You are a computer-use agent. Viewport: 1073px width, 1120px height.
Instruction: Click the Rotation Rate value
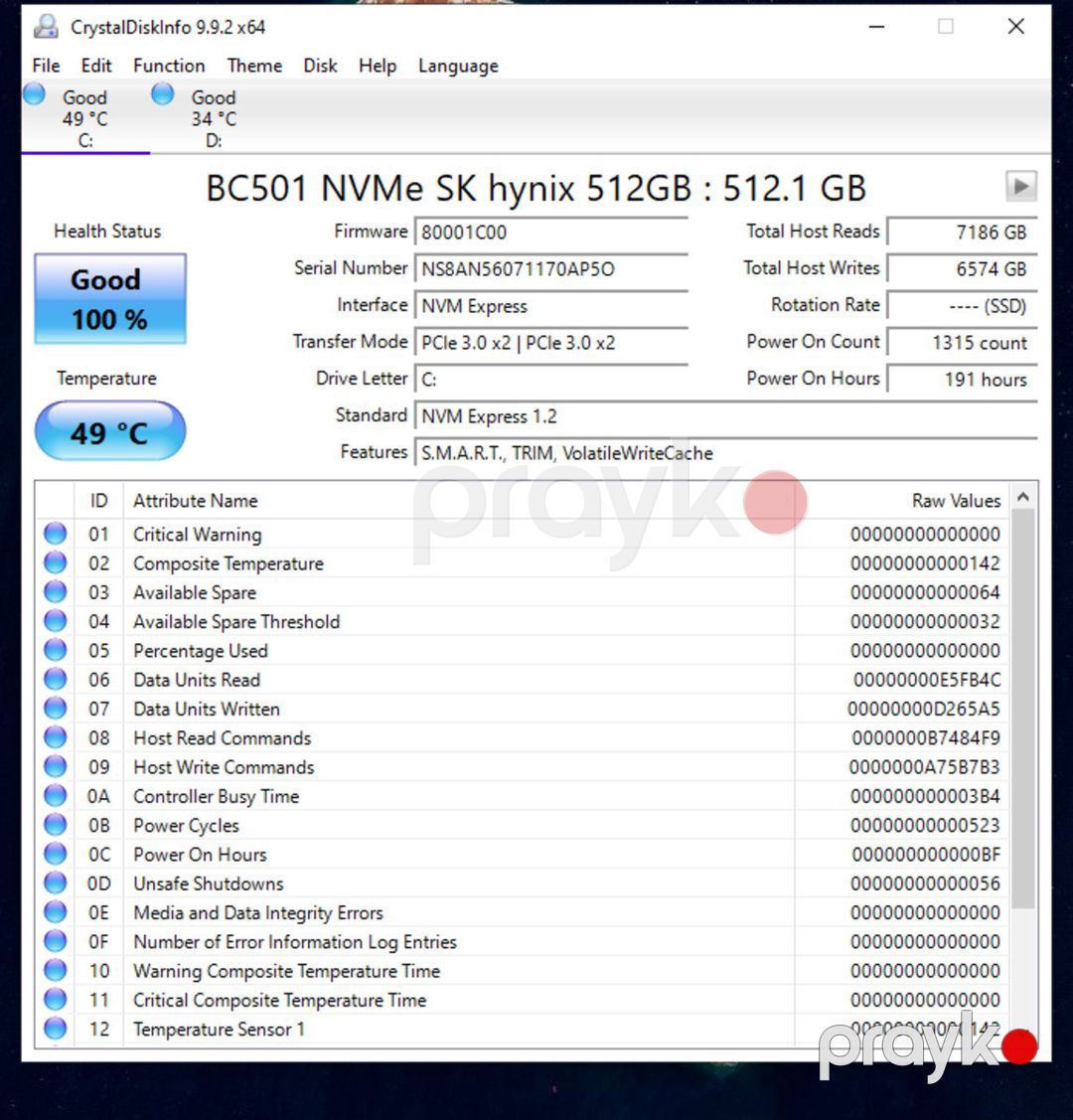tap(963, 306)
